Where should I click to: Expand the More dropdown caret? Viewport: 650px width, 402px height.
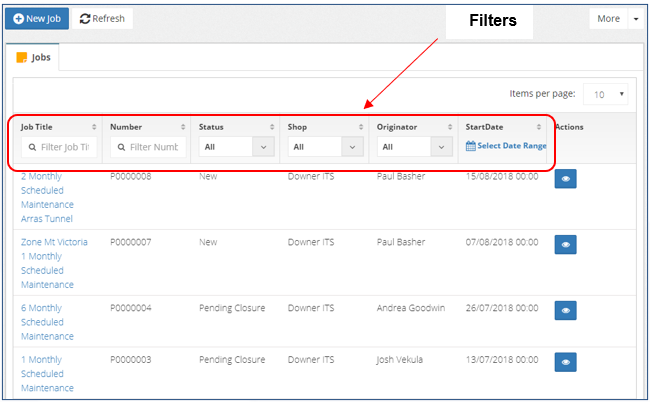point(636,19)
